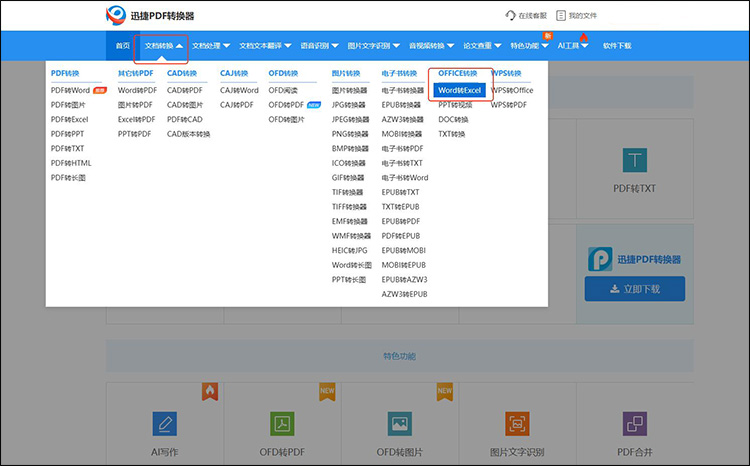Image resolution: width=750 pixels, height=466 pixels.
Task: Open the PDF转PPT link
Action: [67, 134]
